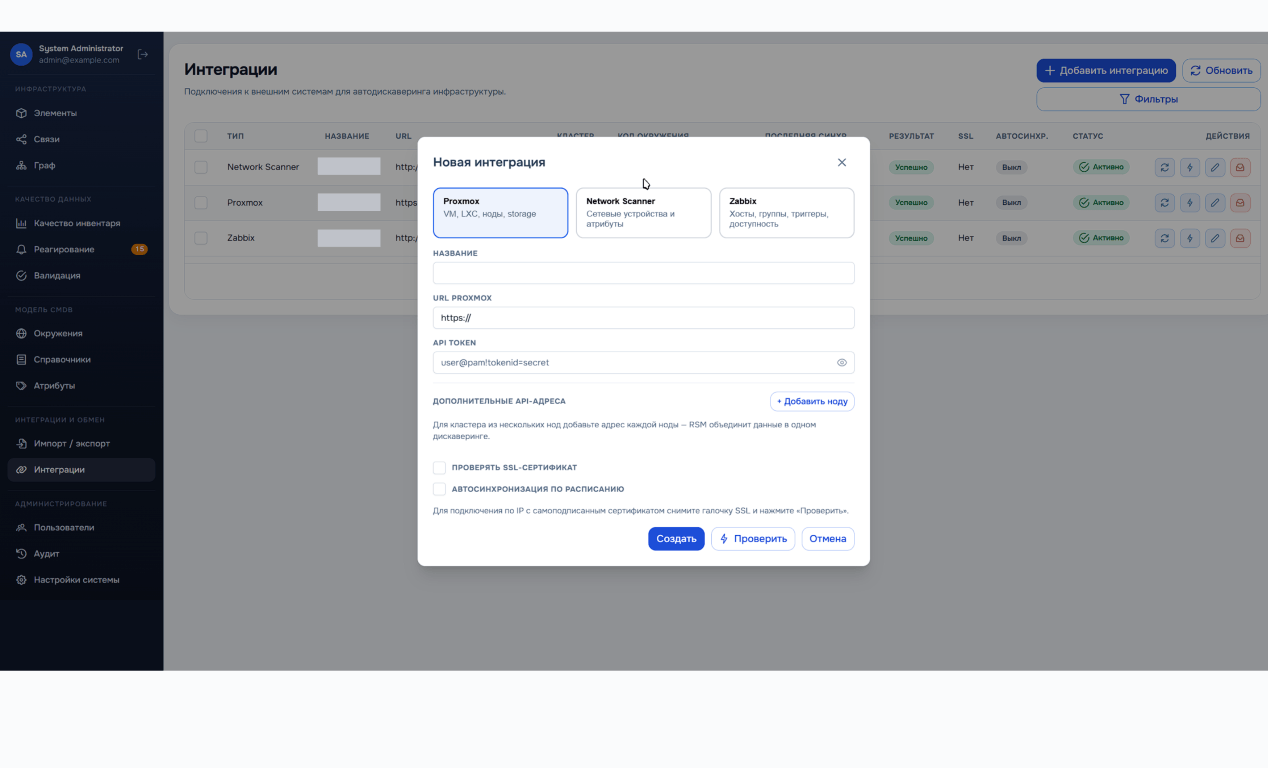This screenshot has width=1268, height=768.
Task: Enable Проверять SSL-сертификат checkbox
Action: click(439, 467)
